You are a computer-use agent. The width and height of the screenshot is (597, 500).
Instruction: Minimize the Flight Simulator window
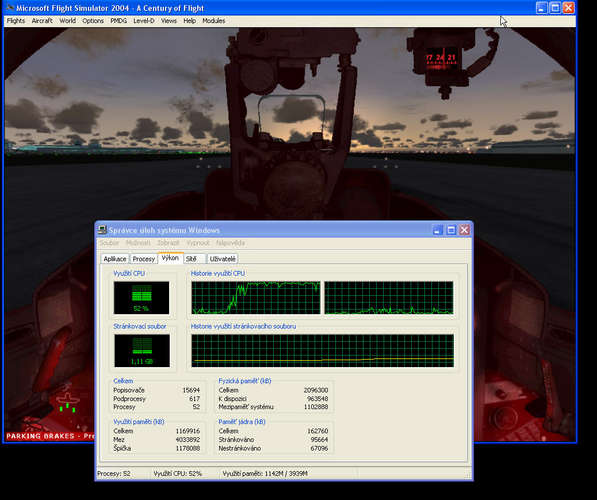541,8
